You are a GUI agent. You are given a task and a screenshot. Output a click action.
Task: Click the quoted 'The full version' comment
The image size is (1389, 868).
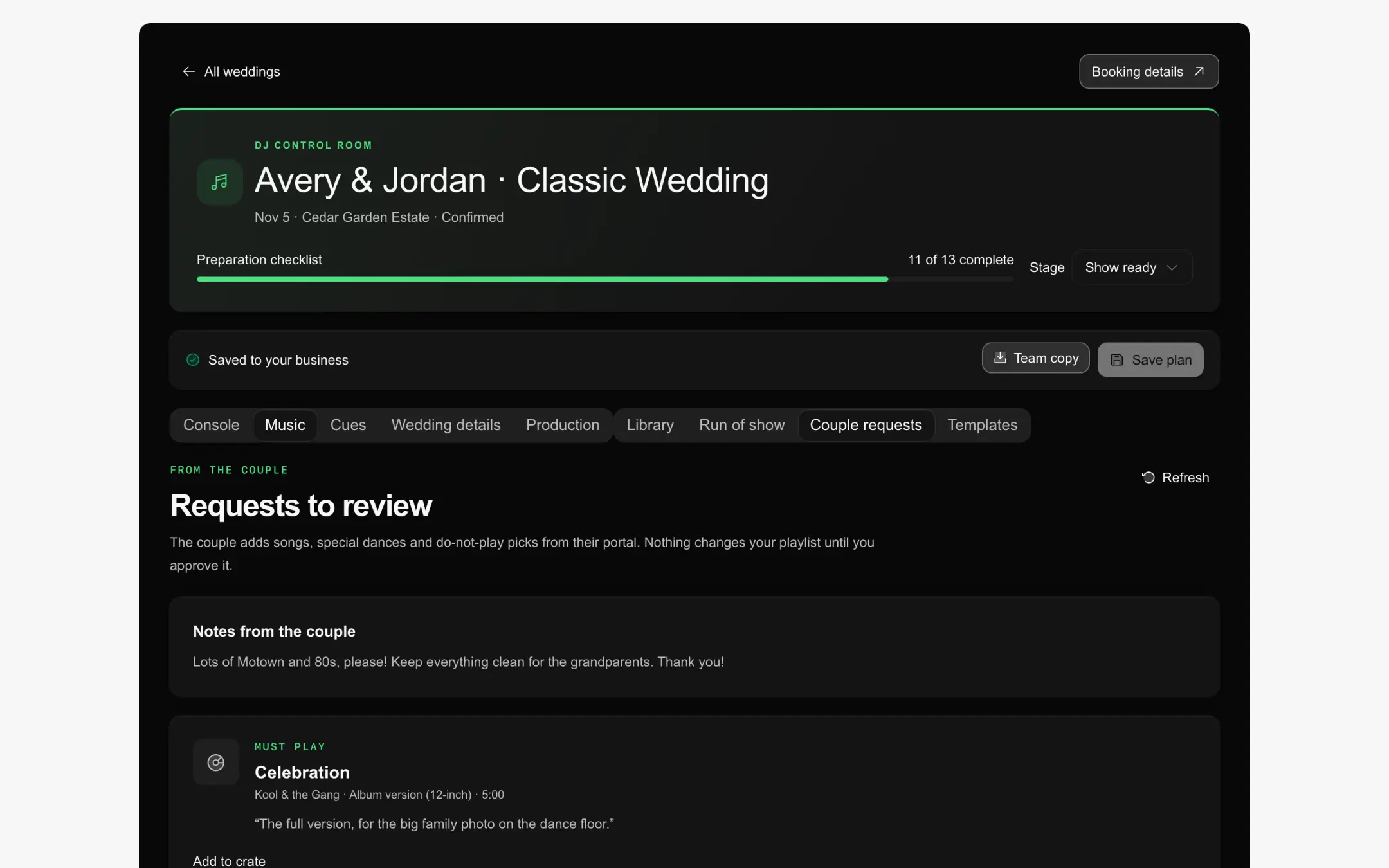434,824
